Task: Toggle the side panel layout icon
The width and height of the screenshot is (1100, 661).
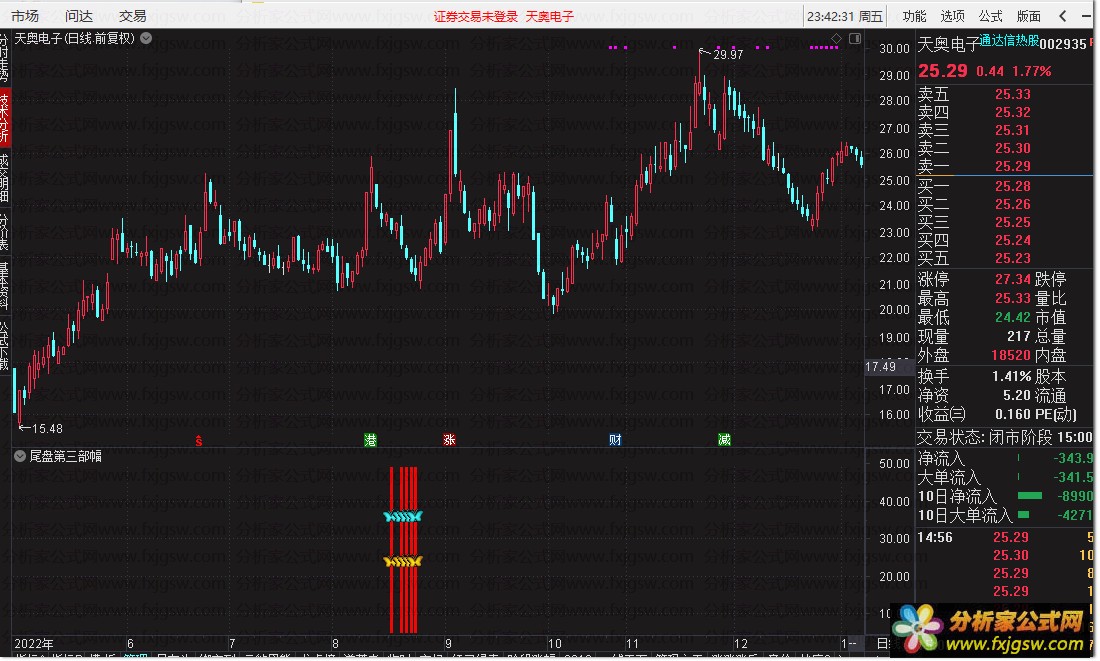Action: point(855,39)
